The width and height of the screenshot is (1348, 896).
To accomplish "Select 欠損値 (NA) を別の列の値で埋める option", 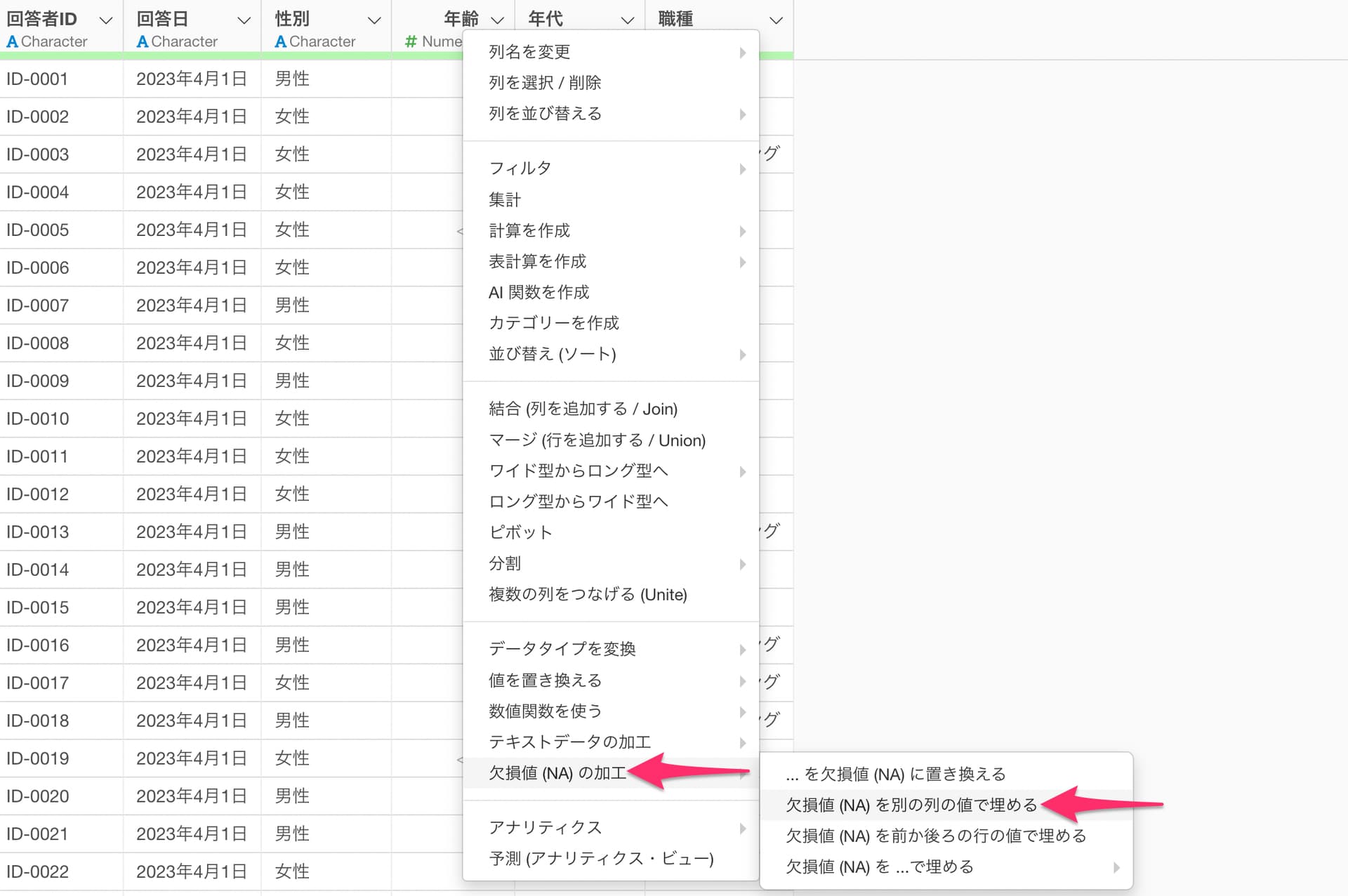I will tap(911, 805).
